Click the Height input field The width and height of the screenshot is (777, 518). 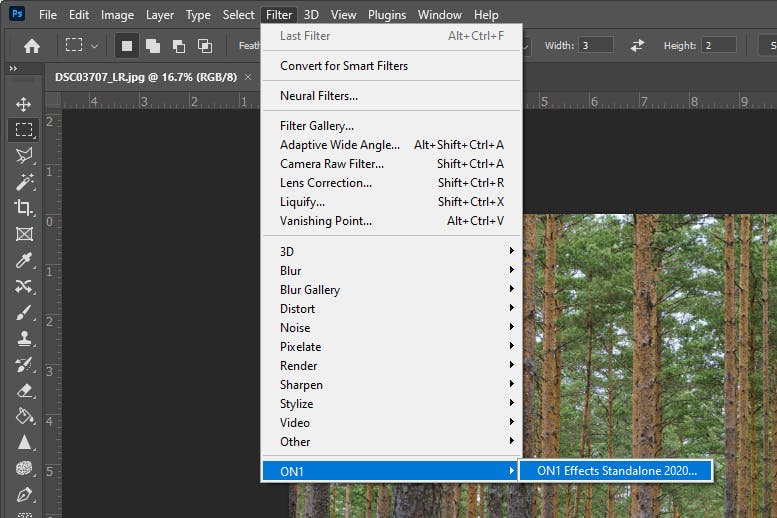(719, 46)
